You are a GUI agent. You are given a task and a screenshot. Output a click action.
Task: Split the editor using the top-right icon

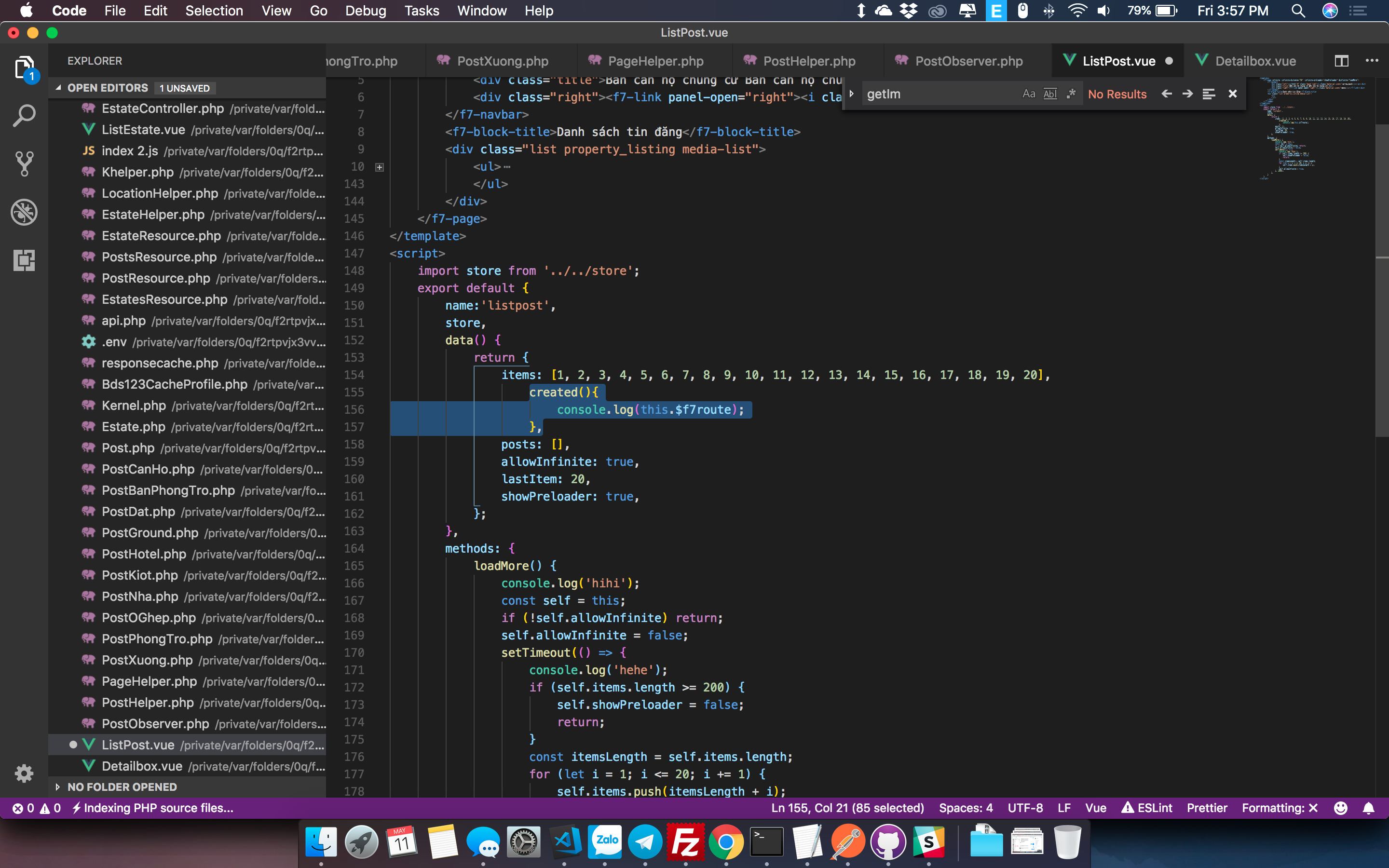1341,60
